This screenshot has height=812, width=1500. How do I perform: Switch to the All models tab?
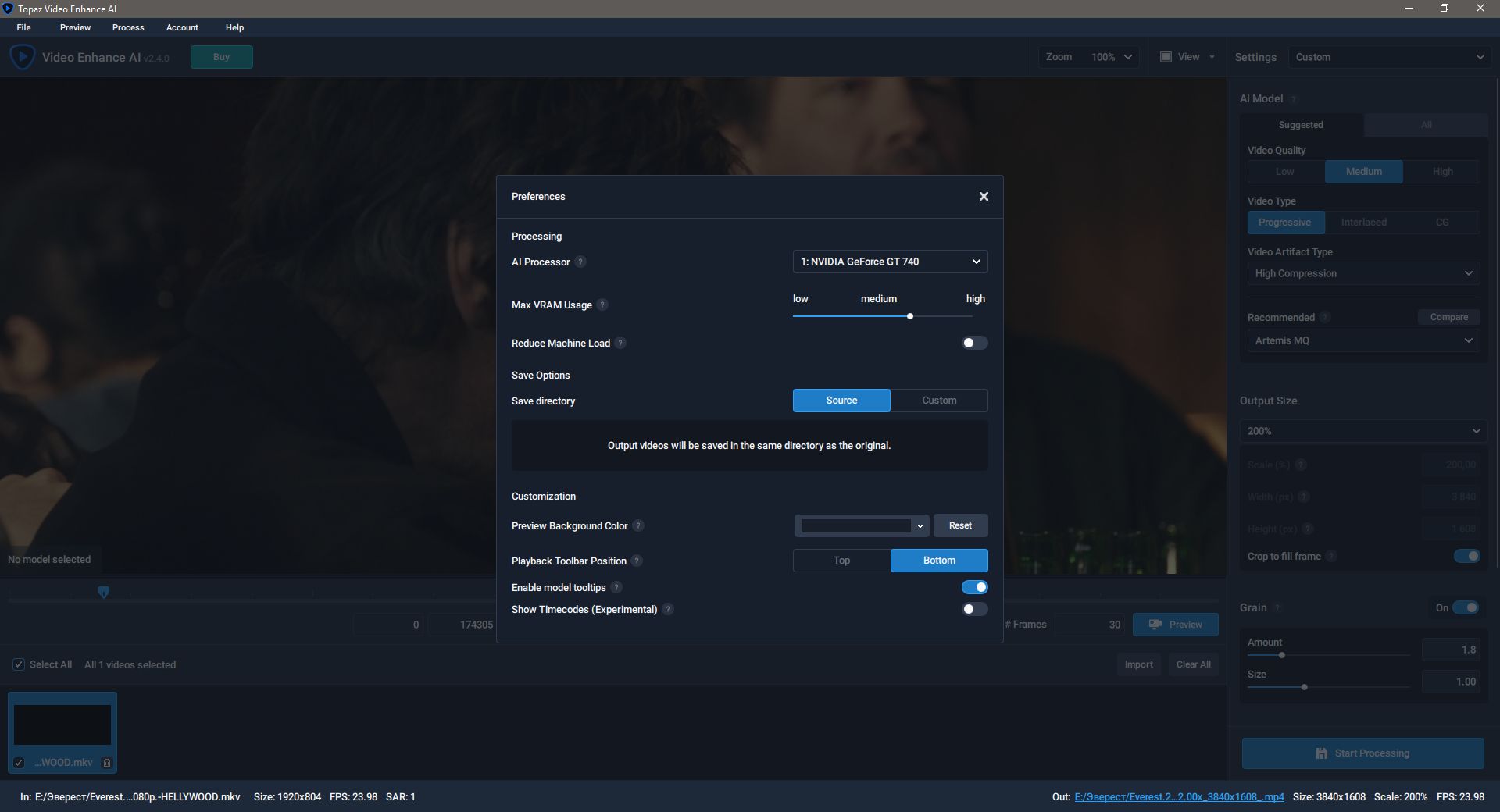click(x=1426, y=125)
